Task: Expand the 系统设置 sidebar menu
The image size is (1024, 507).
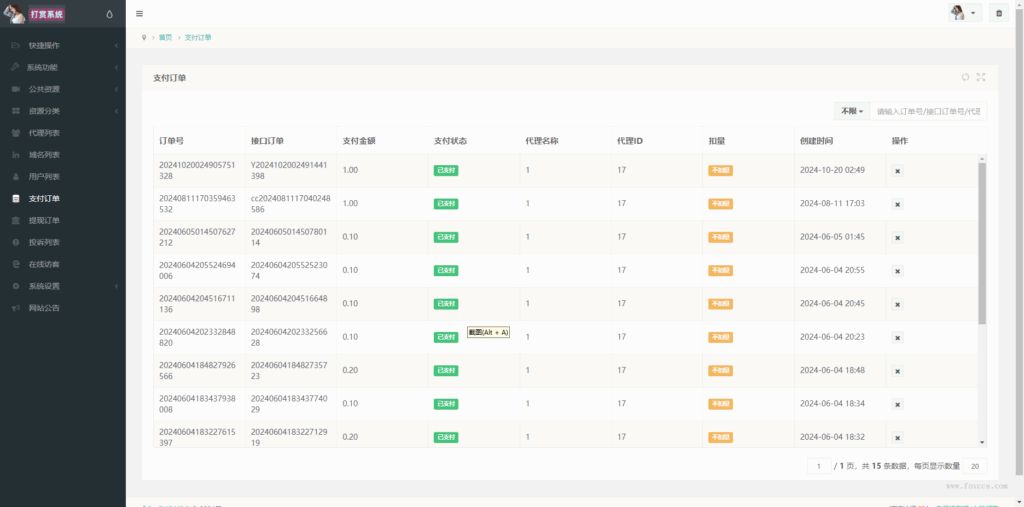Action: coord(62,286)
